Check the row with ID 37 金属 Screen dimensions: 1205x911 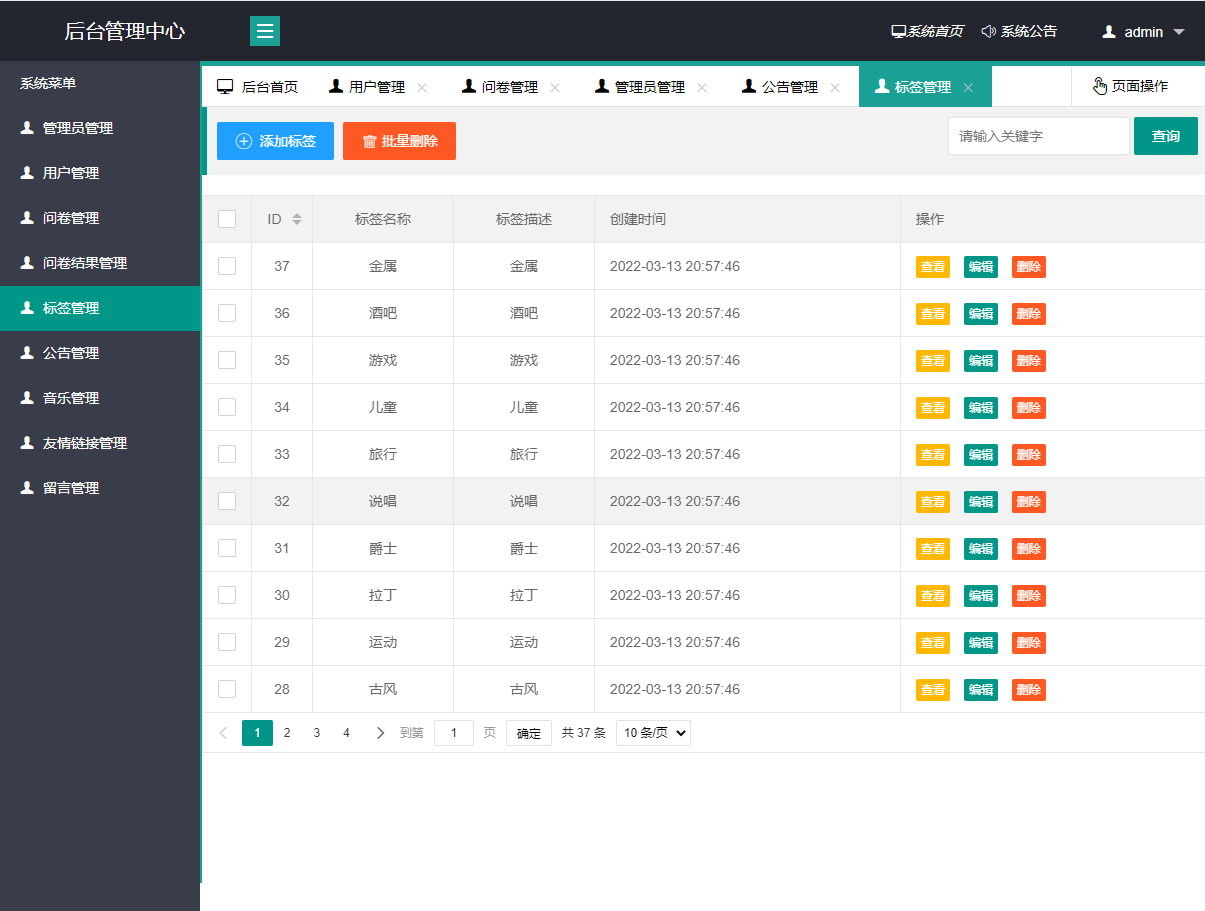[227, 266]
